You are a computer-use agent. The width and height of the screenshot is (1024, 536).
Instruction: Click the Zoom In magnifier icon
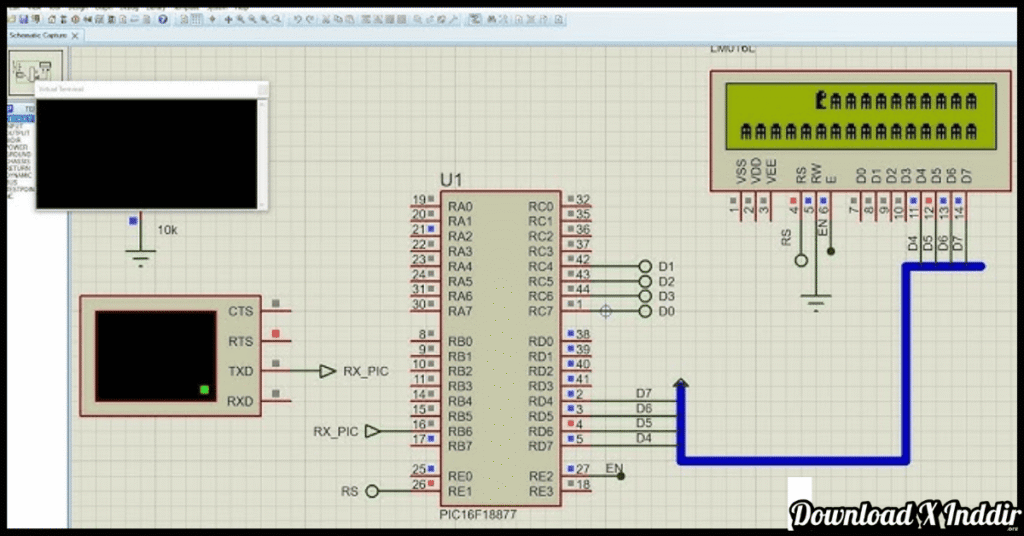pyautogui.click(x=241, y=19)
